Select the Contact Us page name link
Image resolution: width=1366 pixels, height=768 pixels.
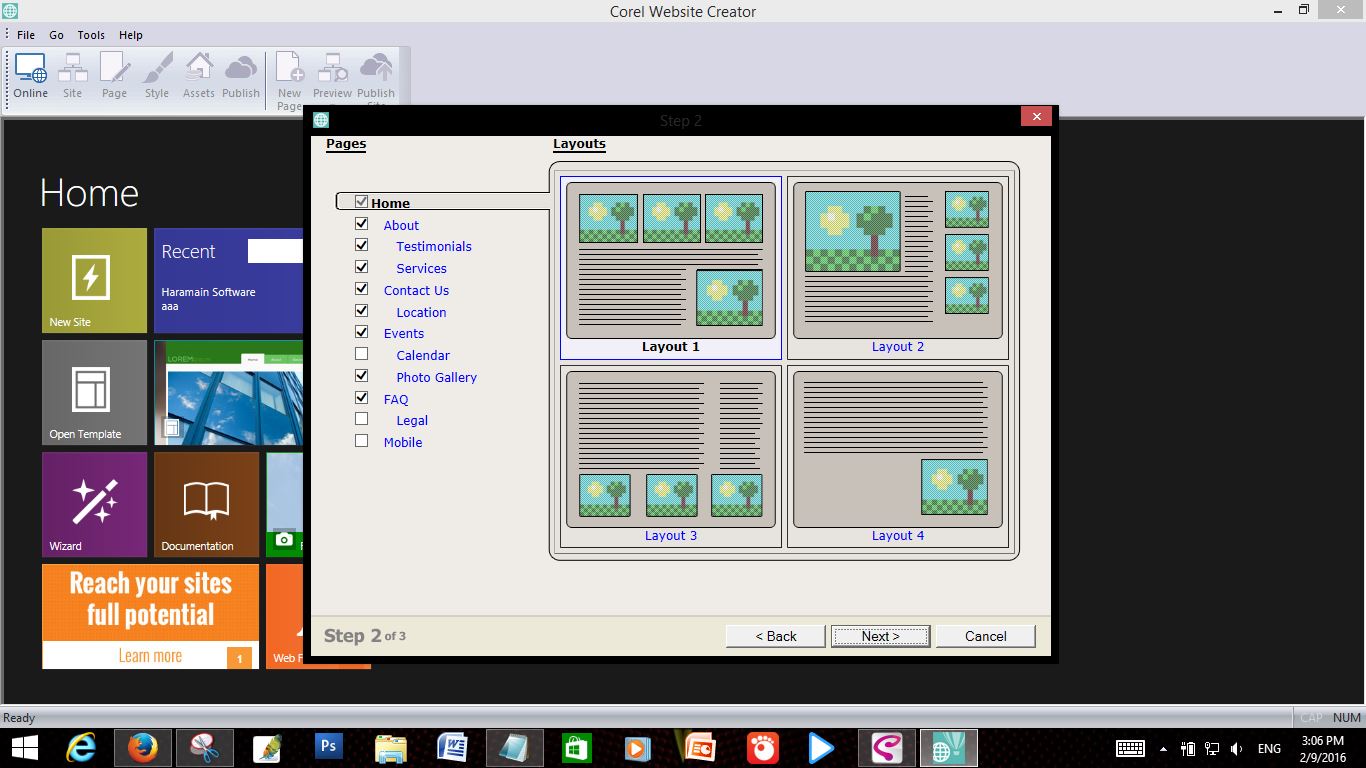[x=416, y=290]
